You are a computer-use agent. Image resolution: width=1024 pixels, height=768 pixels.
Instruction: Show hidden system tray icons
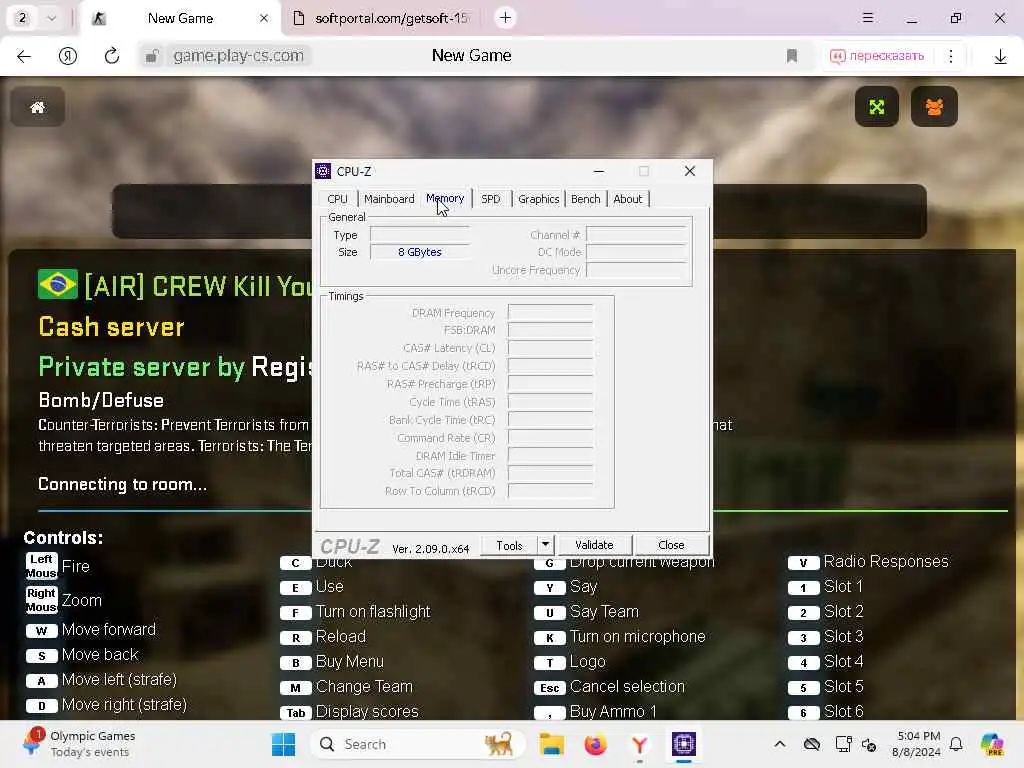tap(780, 744)
